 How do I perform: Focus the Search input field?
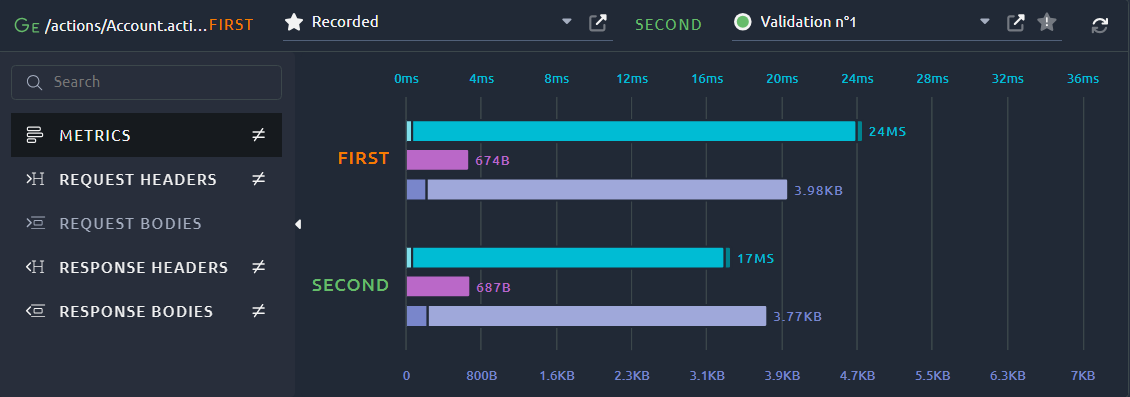click(x=146, y=82)
